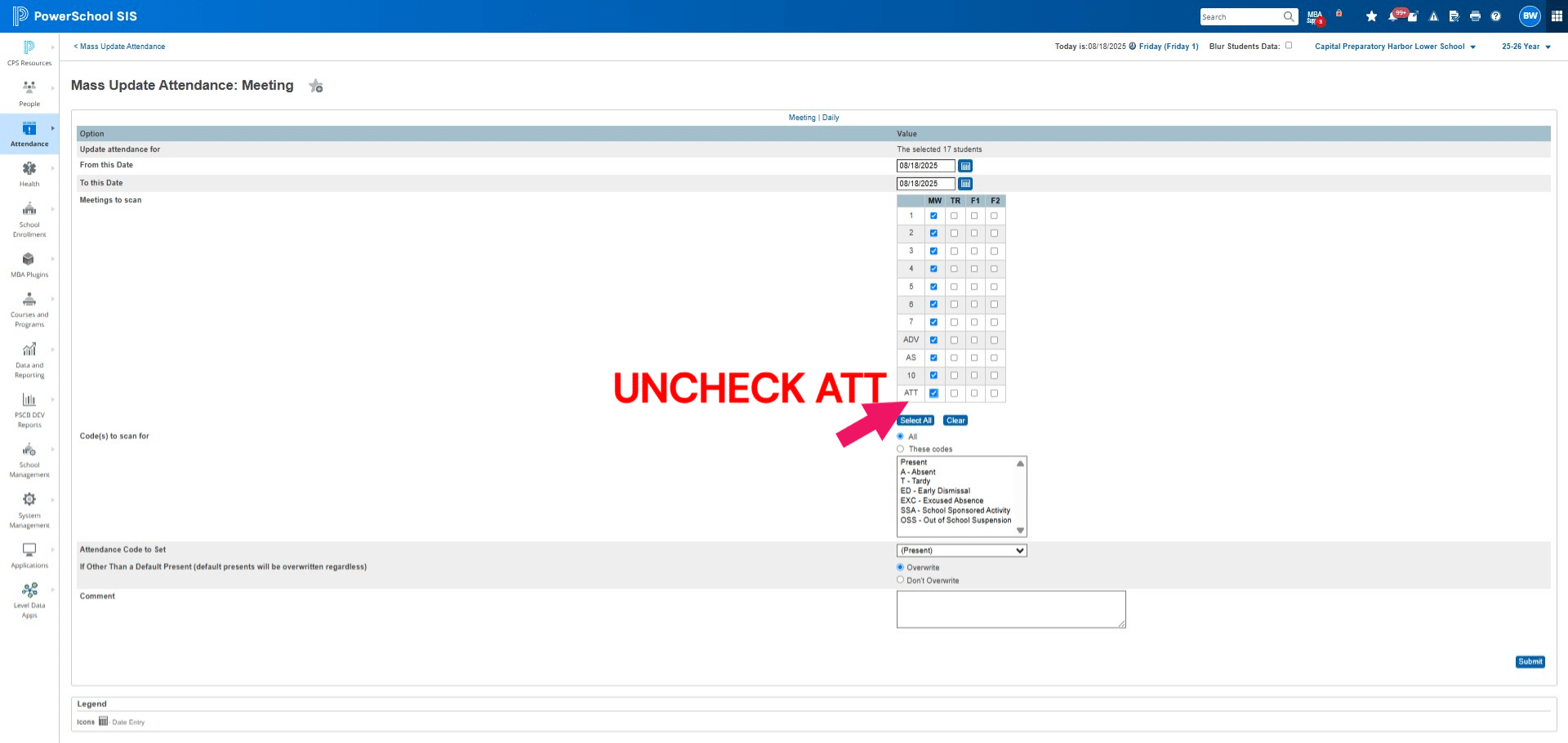Viewport: 1568px width, 743px height.
Task: Open the 25-26 Year term dropdown
Action: point(1526,47)
